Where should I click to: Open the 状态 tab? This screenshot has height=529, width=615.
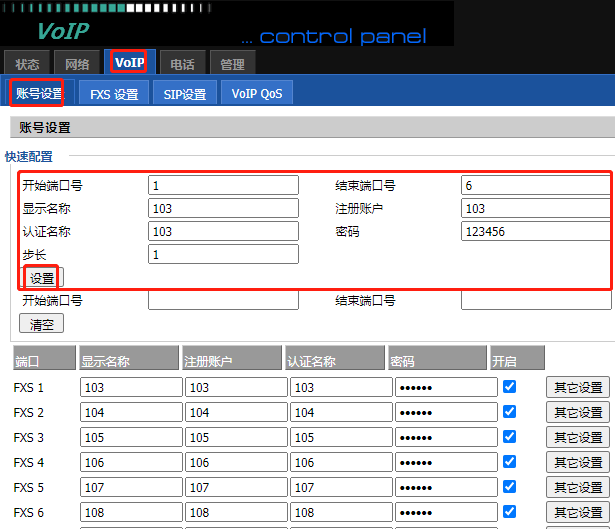pyautogui.click(x=27, y=64)
